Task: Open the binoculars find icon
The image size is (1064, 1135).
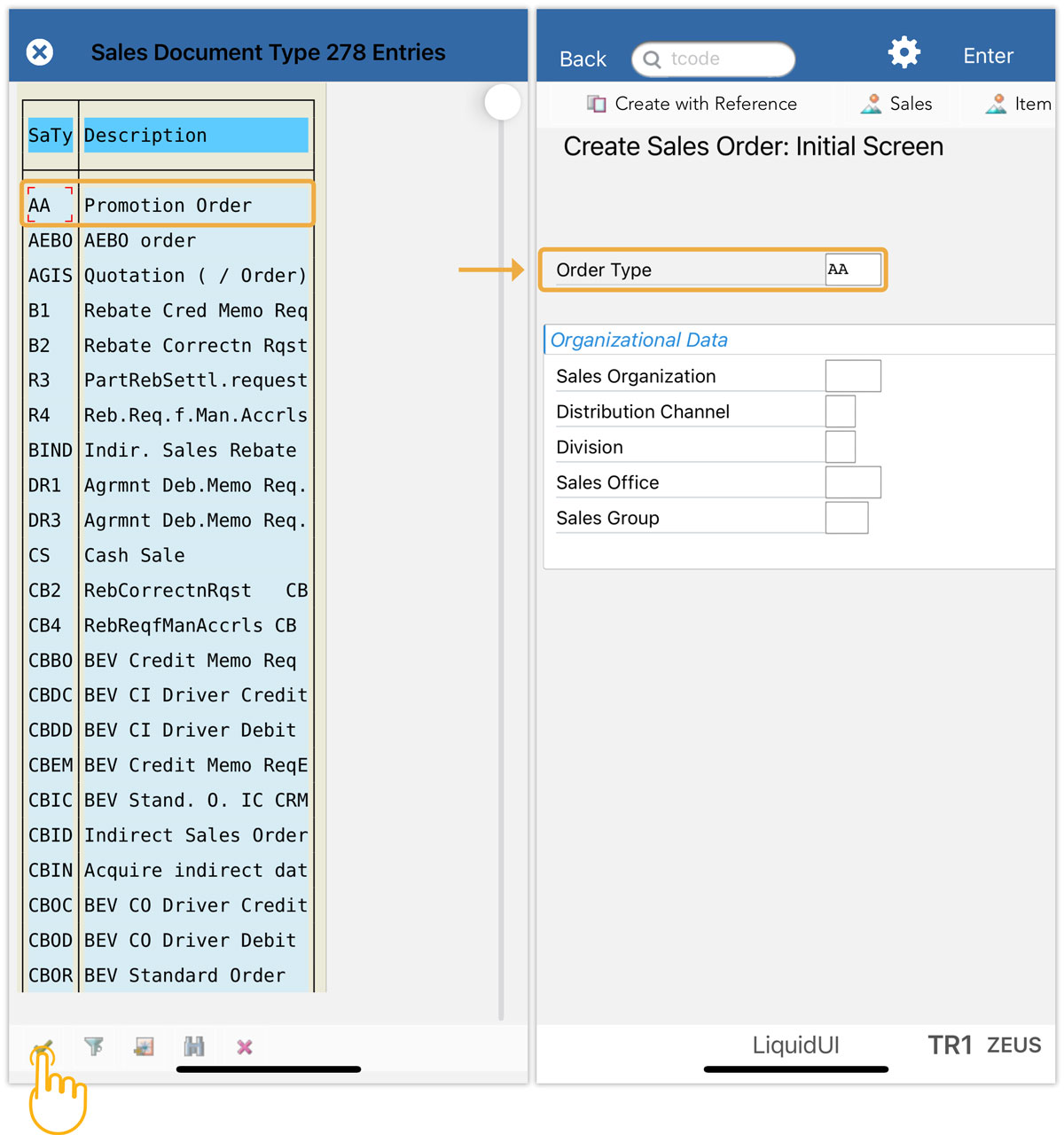Action: (194, 1047)
